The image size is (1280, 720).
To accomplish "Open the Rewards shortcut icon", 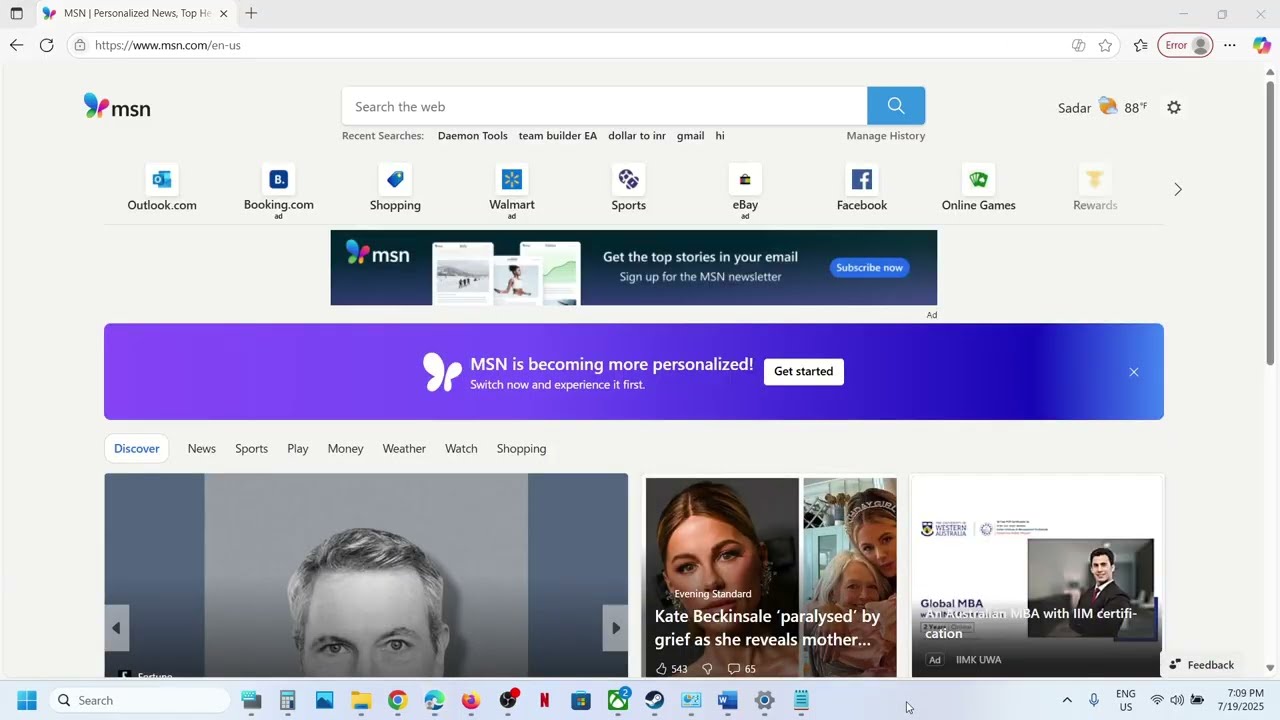I will (1095, 179).
